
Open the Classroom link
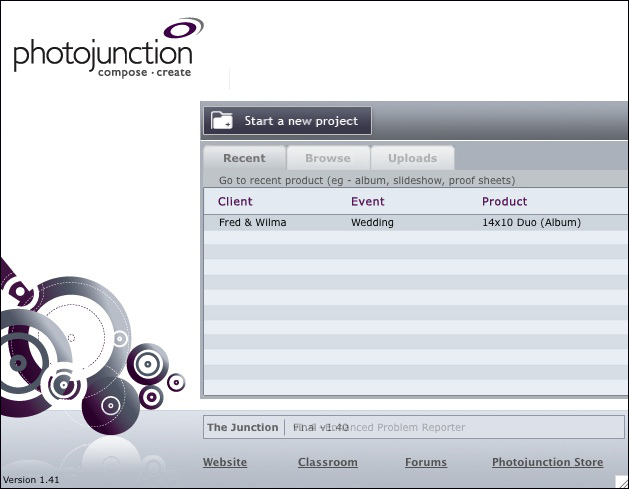tap(327, 462)
